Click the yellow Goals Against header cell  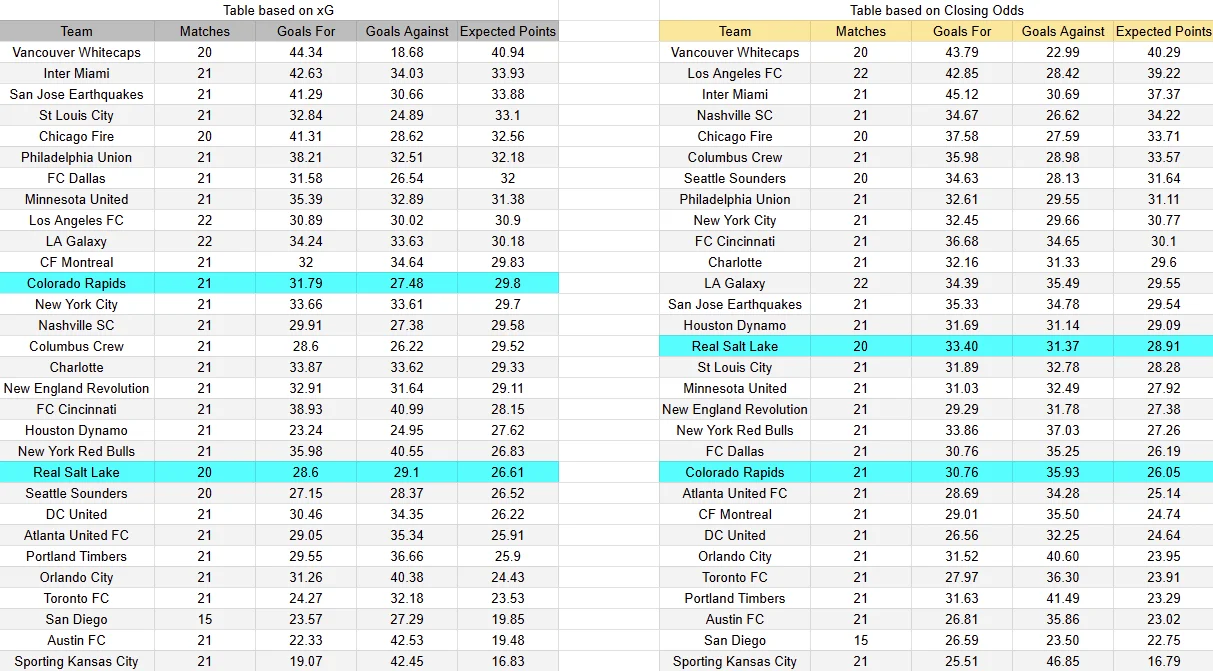(x=1063, y=31)
